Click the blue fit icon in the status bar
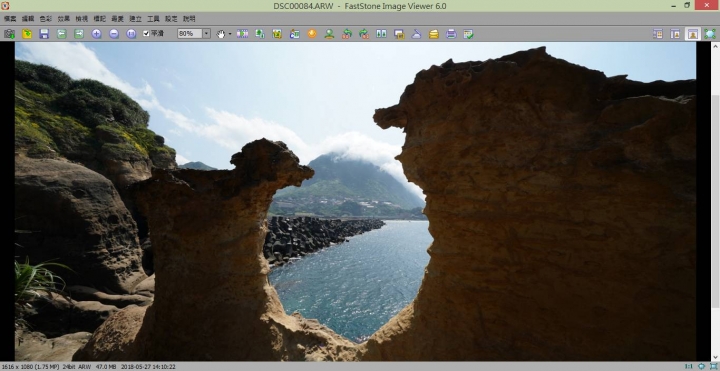 pos(702,366)
